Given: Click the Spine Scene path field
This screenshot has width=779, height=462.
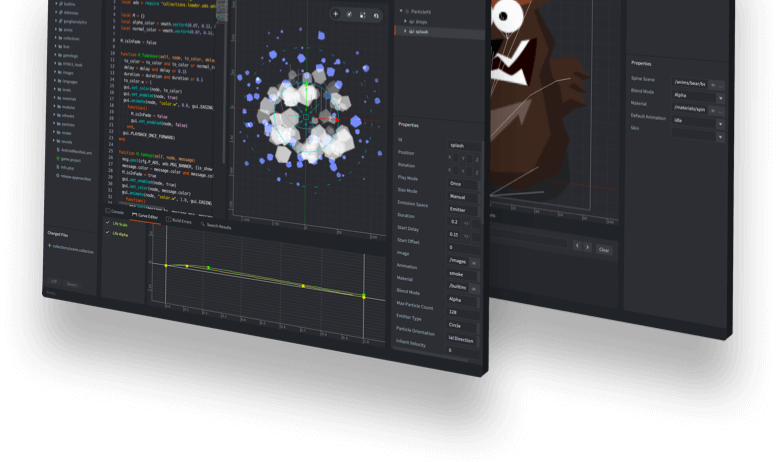Looking at the screenshot, I should coord(690,83).
